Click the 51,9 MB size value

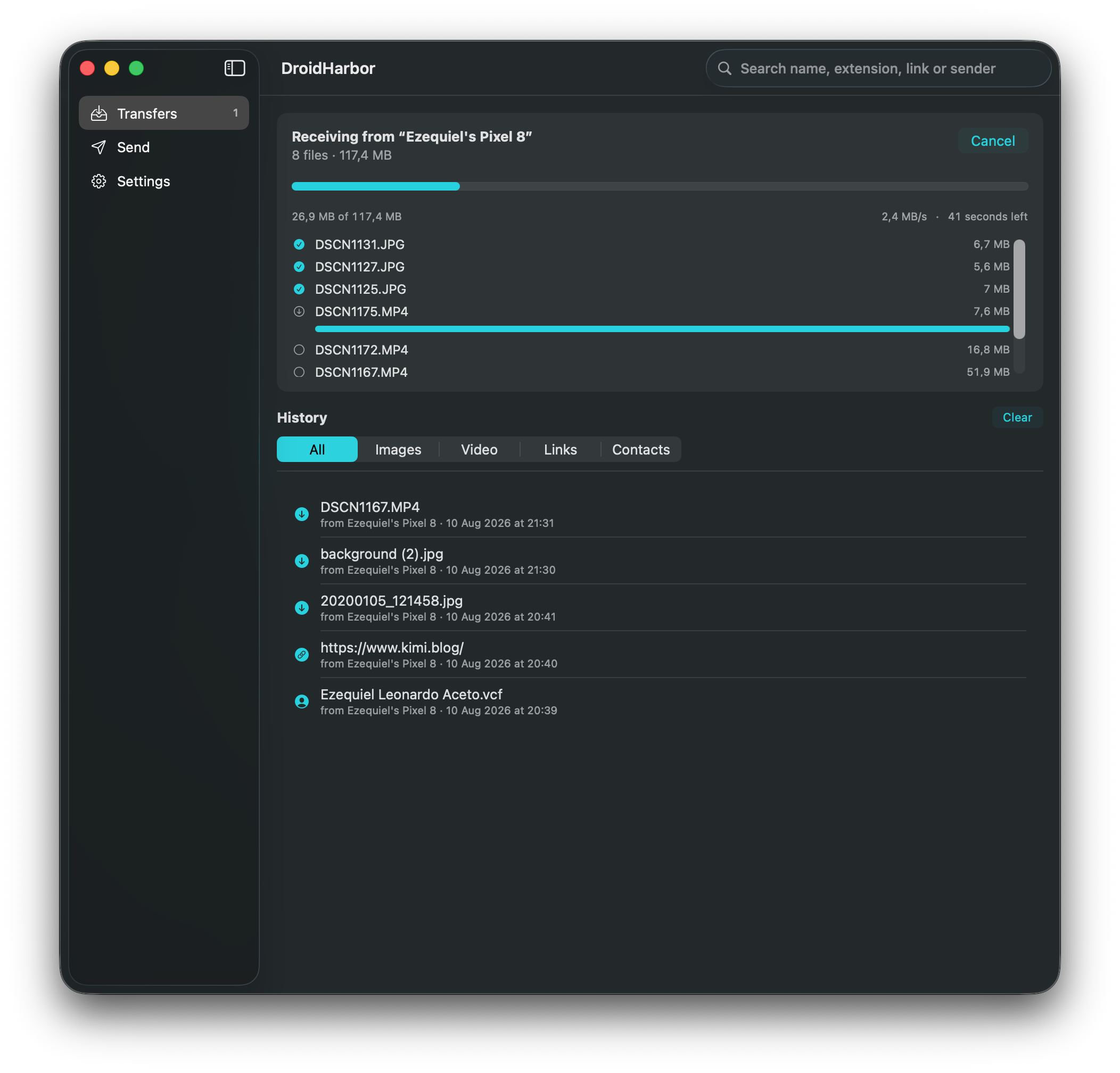[988, 372]
